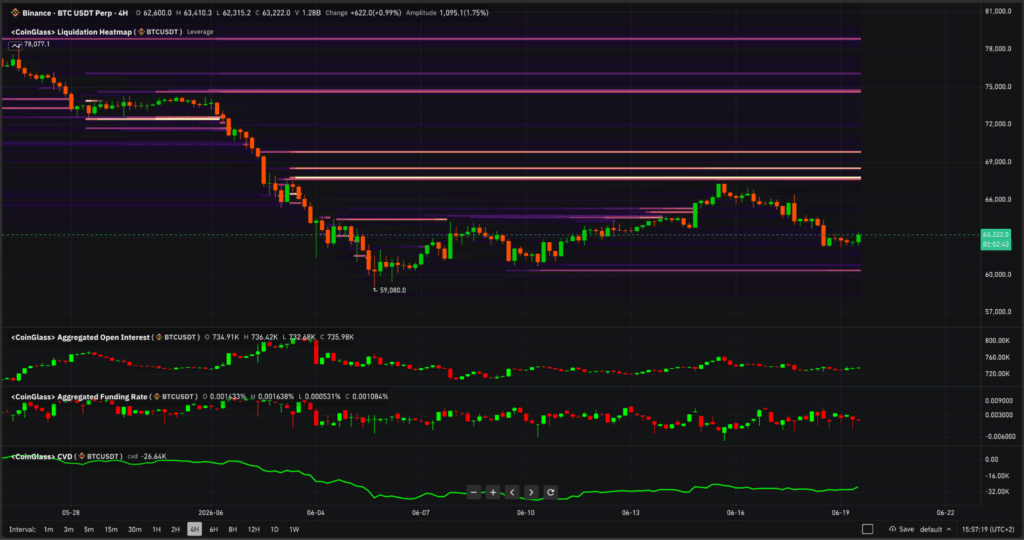Reset the chart view with refresh icon
Screen dimensions: 1024x540
[x=551, y=492]
